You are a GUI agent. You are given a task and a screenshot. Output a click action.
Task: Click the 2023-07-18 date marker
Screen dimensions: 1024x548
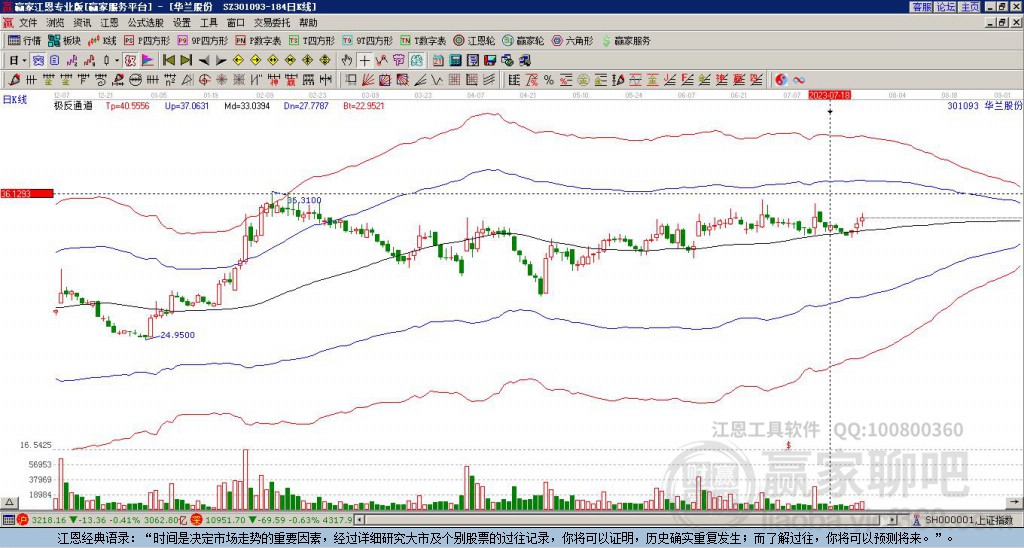(x=829, y=95)
